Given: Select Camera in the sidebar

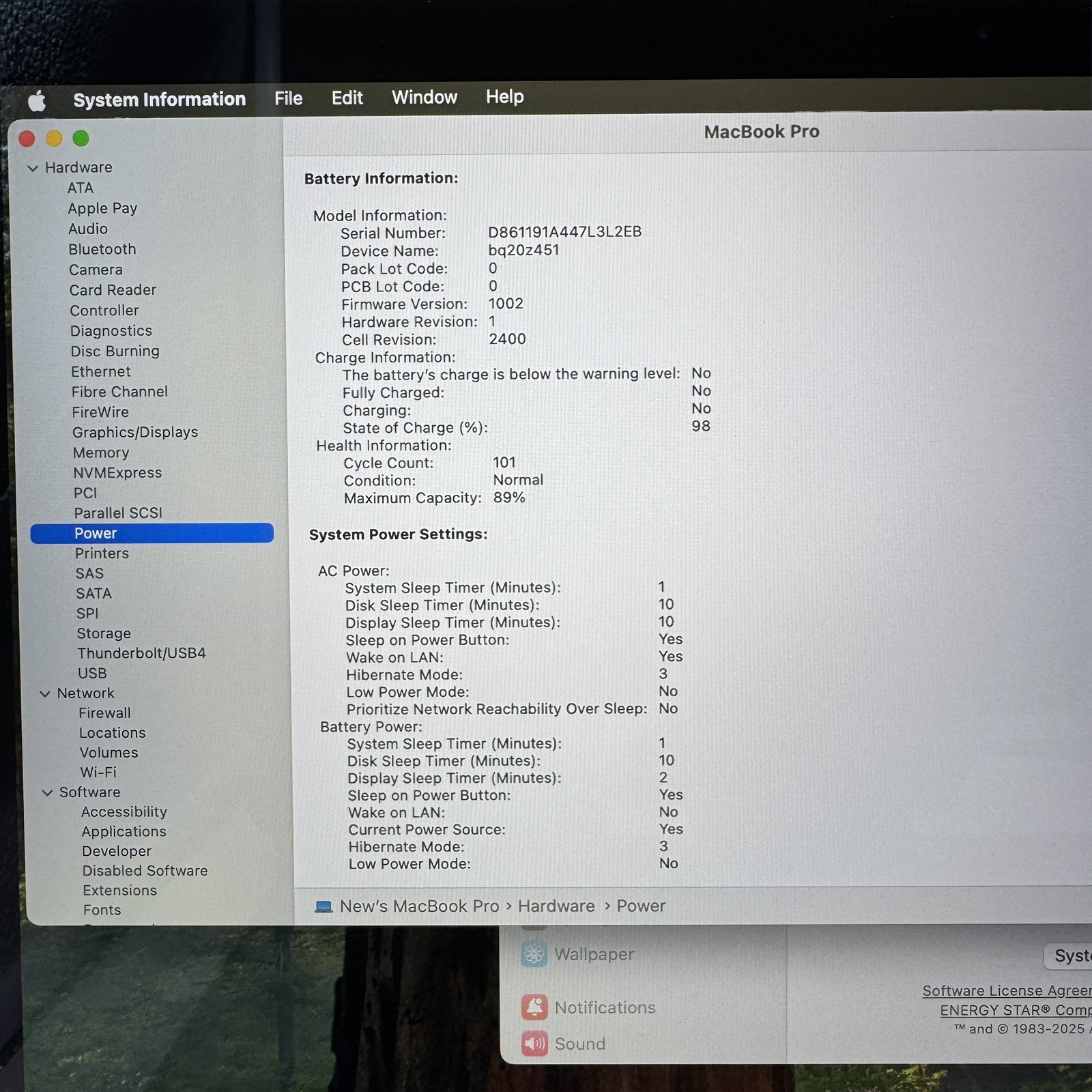Looking at the screenshot, I should [x=96, y=270].
